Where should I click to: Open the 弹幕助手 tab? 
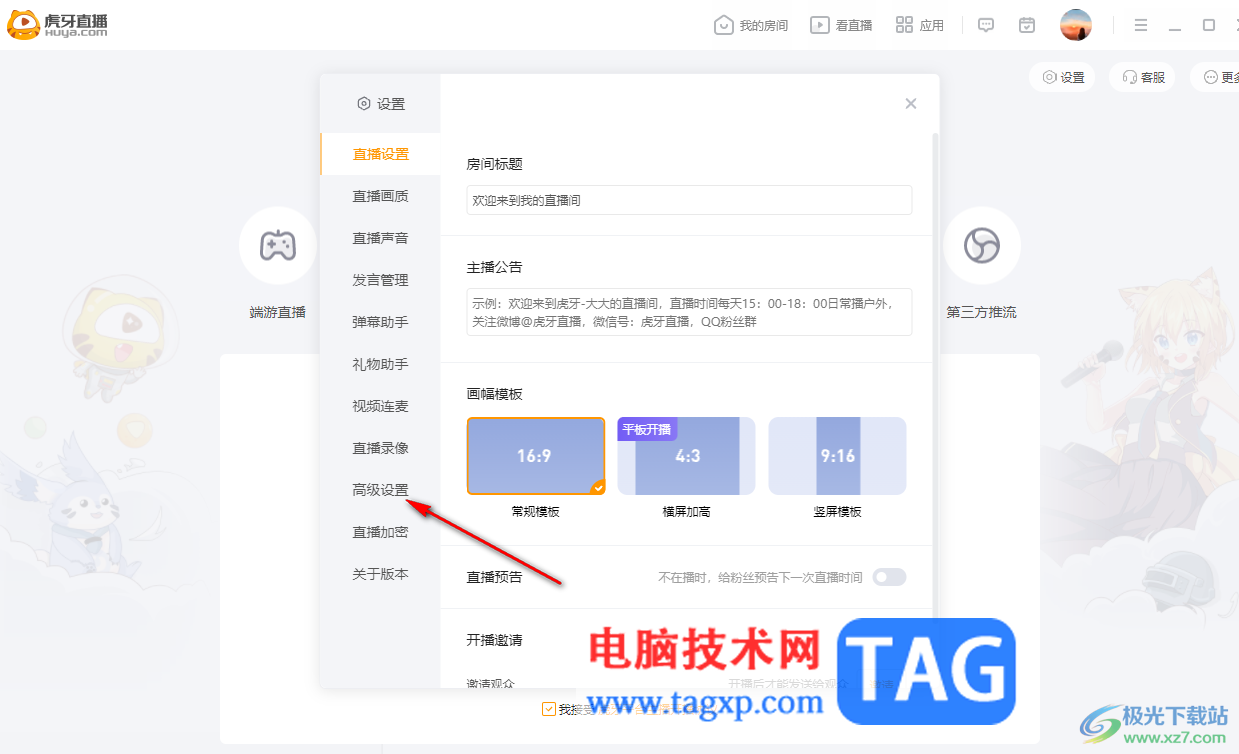point(380,322)
